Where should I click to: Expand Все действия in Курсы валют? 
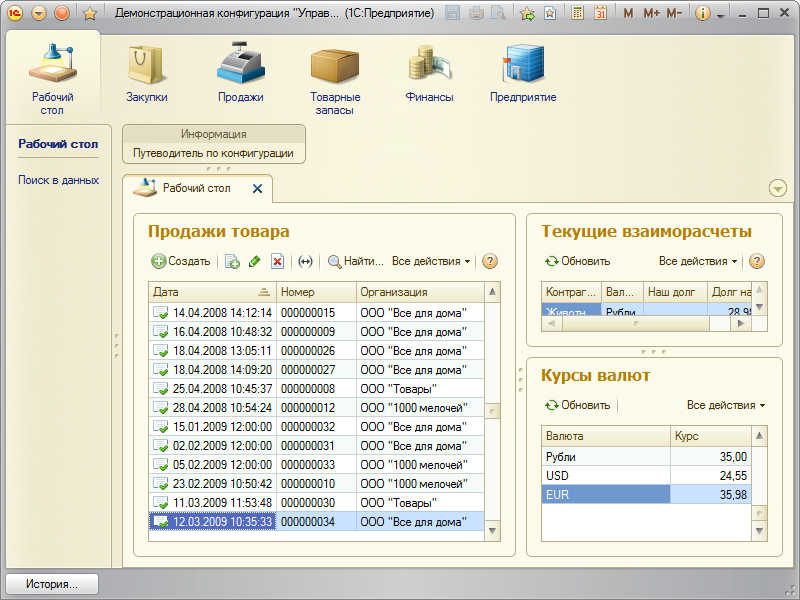point(726,405)
